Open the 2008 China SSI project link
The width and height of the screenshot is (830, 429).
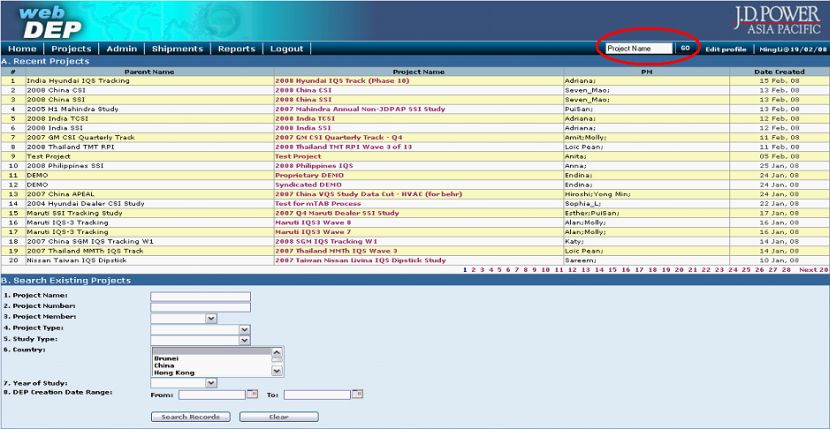(x=303, y=100)
